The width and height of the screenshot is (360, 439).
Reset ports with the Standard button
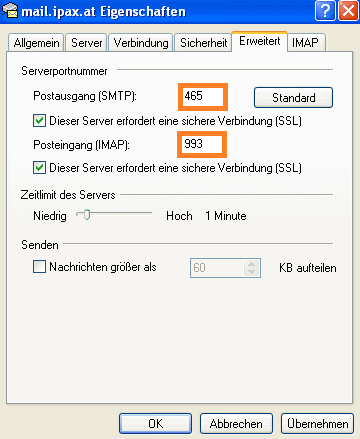click(x=293, y=98)
